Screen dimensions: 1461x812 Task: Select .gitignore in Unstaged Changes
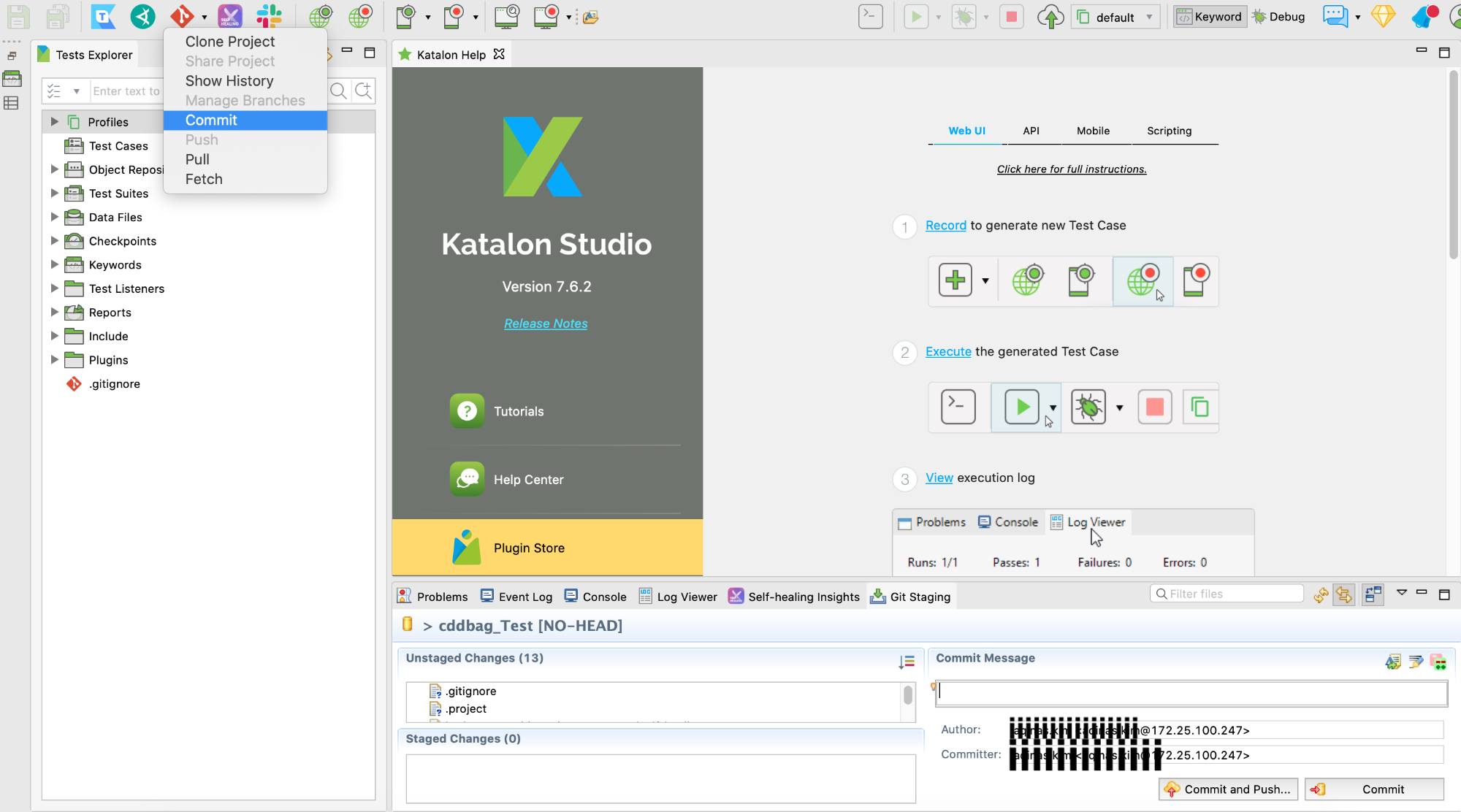pos(470,691)
